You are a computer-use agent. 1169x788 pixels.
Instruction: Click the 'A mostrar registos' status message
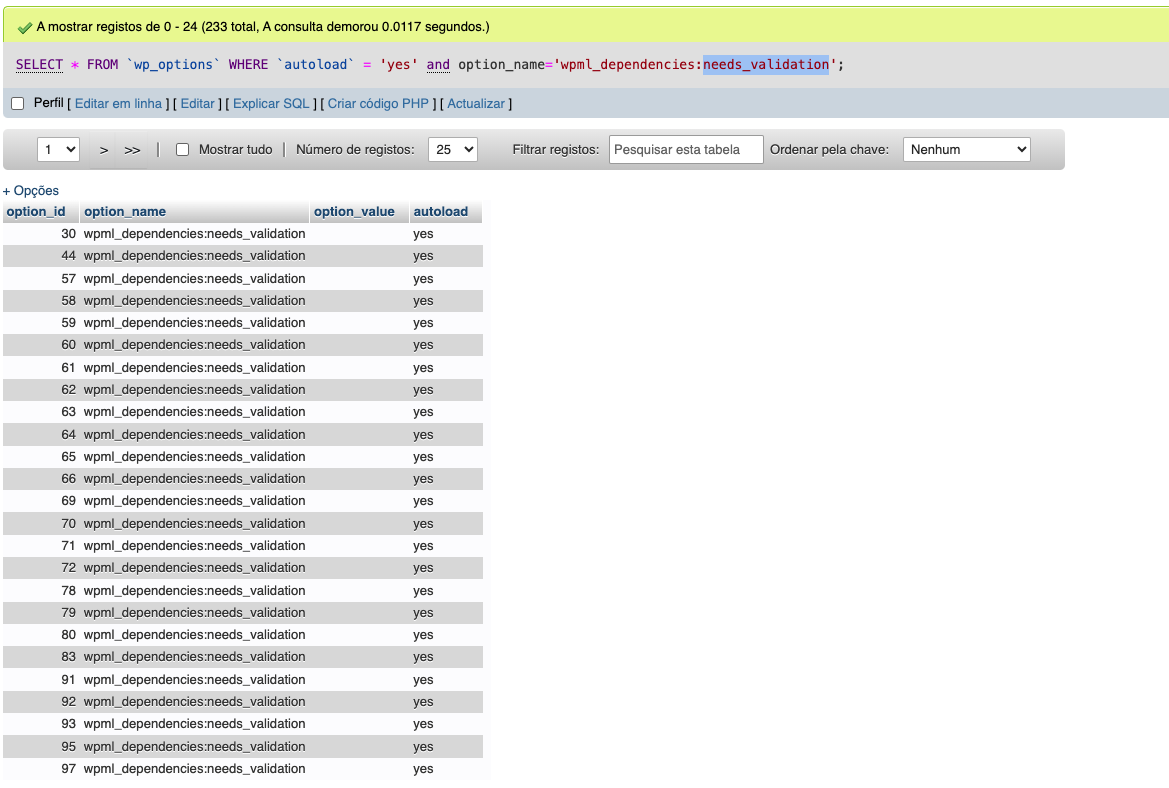coord(263,27)
